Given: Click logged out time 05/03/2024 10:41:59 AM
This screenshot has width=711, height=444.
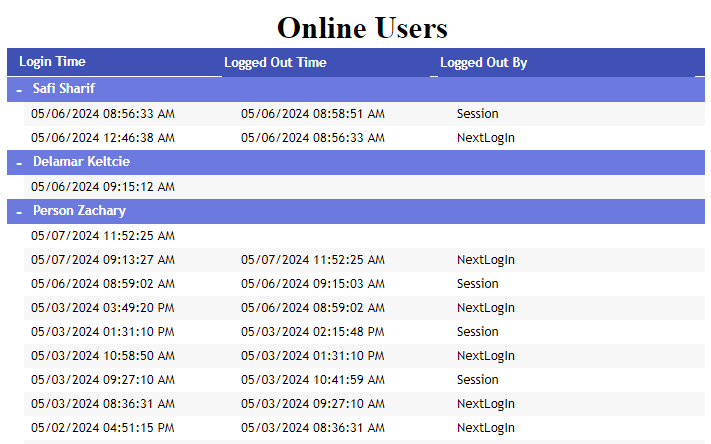Looking at the screenshot, I should (x=313, y=380).
